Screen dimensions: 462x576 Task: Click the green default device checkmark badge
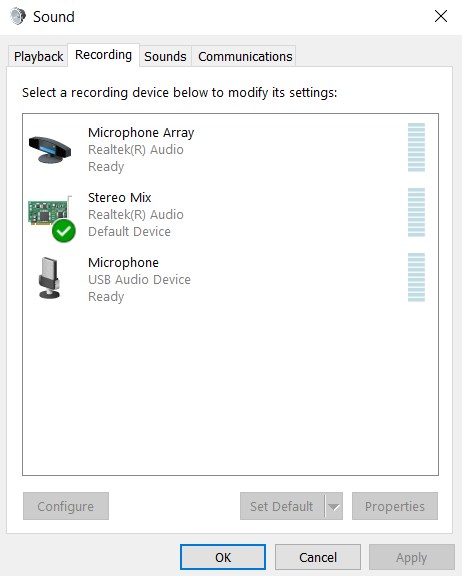(64, 231)
